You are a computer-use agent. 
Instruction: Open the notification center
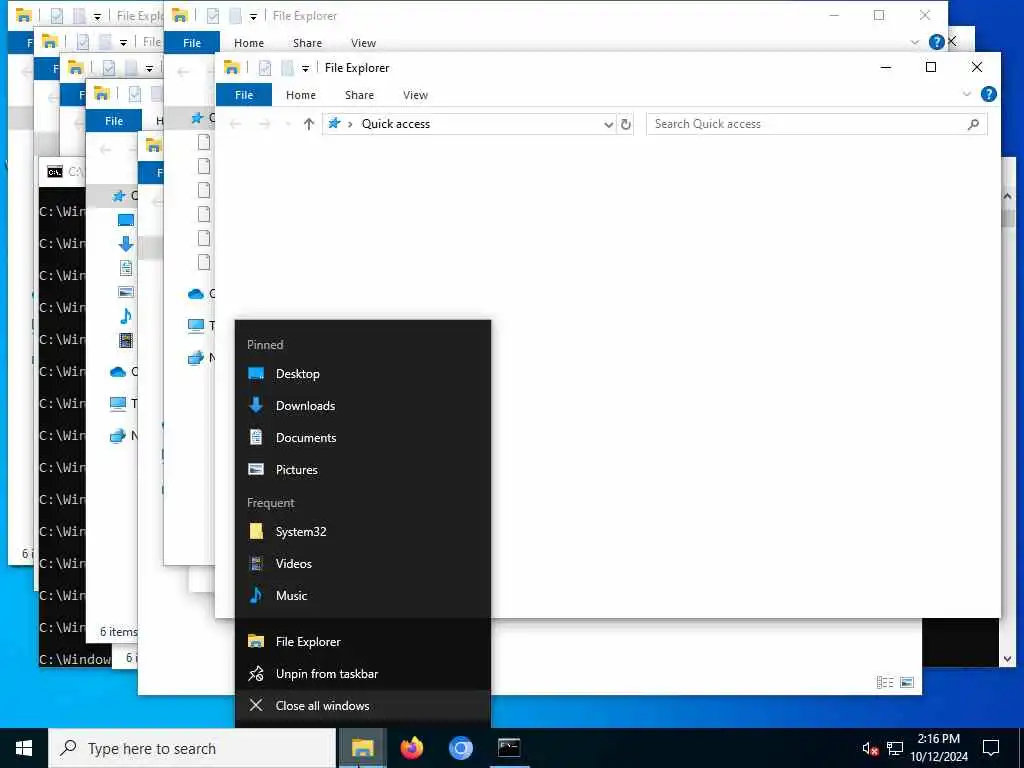point(991,748)
